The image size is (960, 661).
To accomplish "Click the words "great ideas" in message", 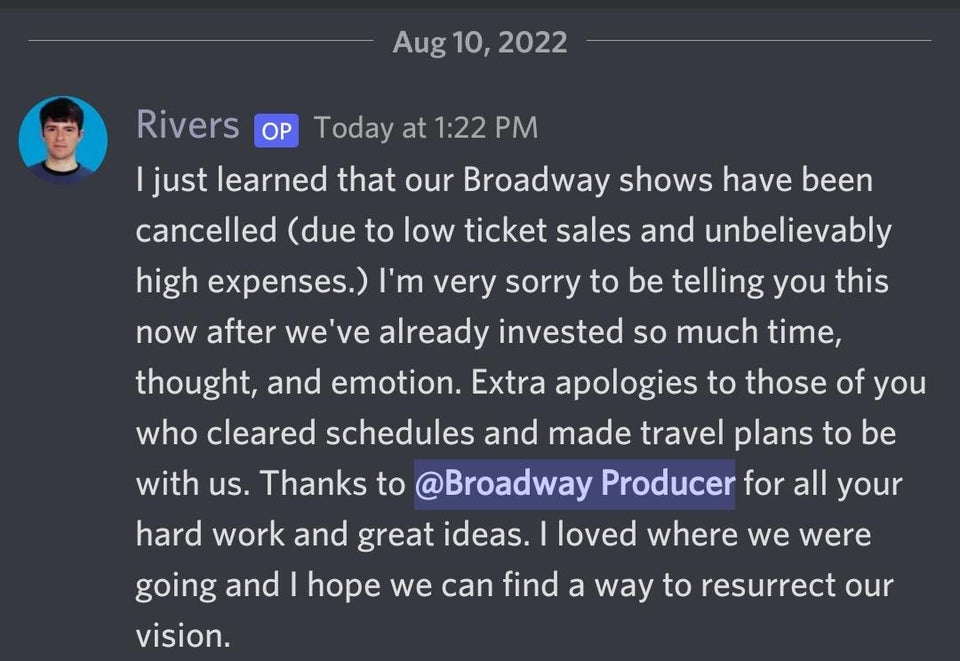I will point(437,535).
